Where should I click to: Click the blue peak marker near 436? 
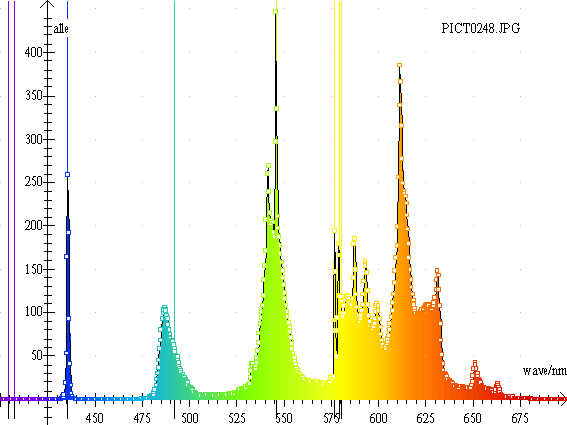[67, 174]
